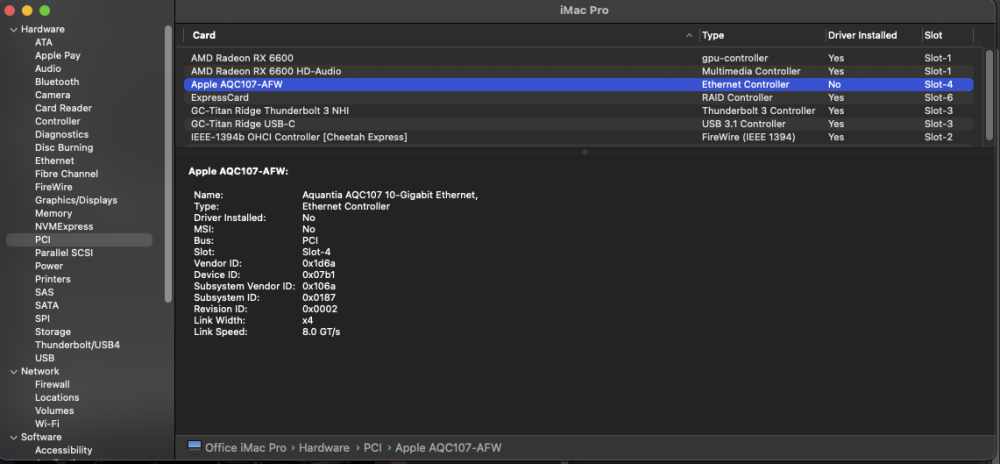This screenshot has height=464, width=1000.
Task: Open Disc Burning category
Action: coord(64,148)
